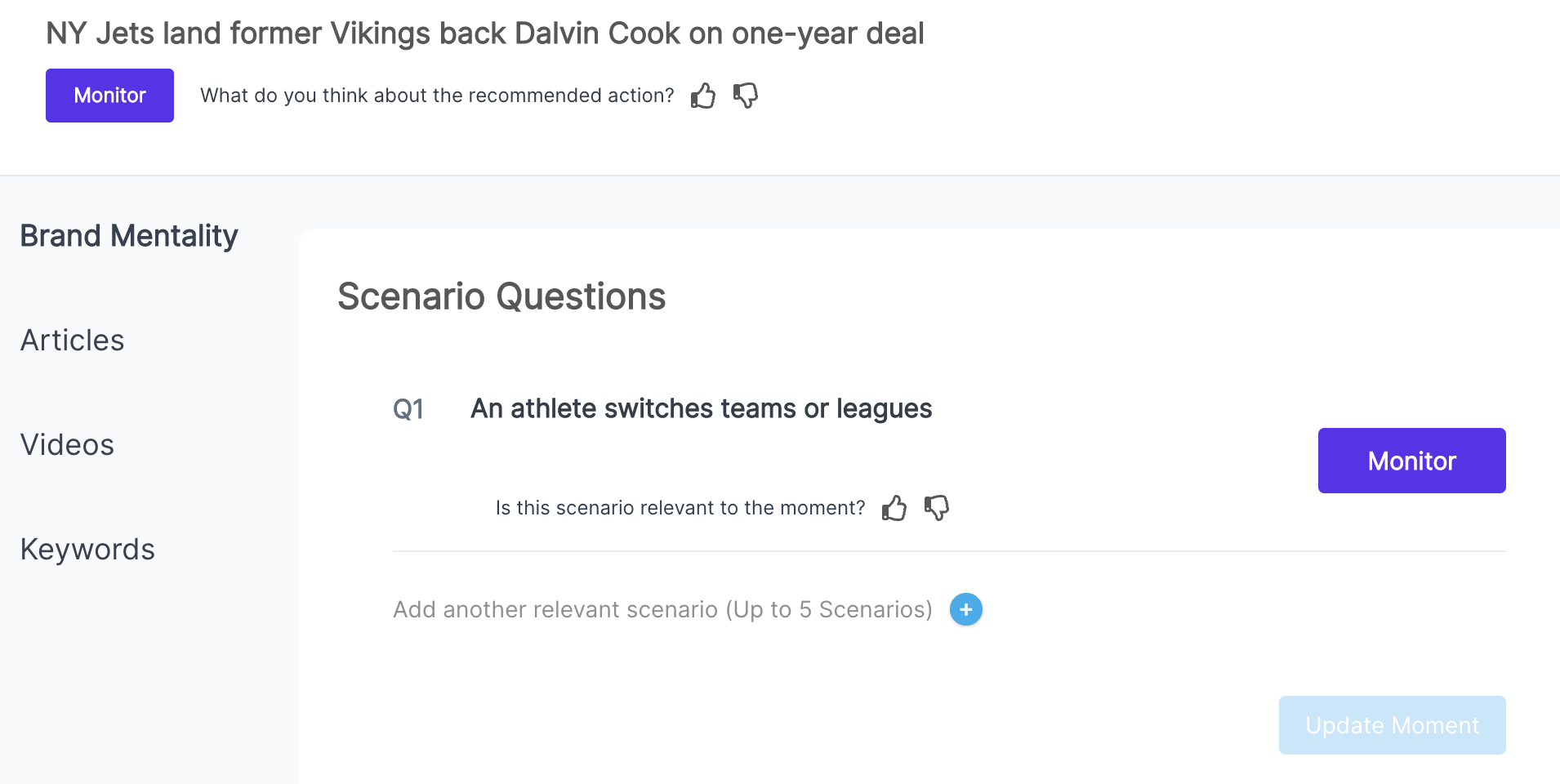Thumbs down the Q1 scenario relevance

[936, 508]
